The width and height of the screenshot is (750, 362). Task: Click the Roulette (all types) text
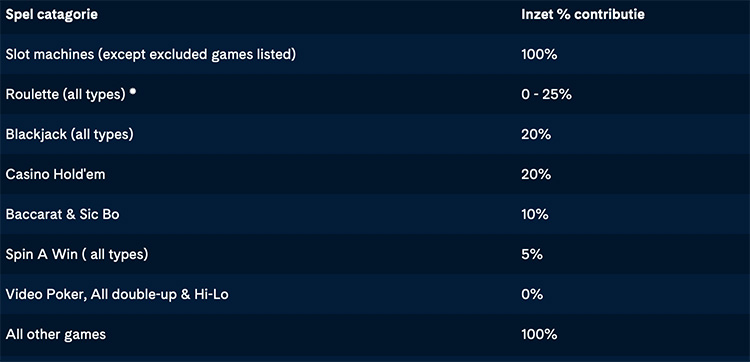coord(66,95)
